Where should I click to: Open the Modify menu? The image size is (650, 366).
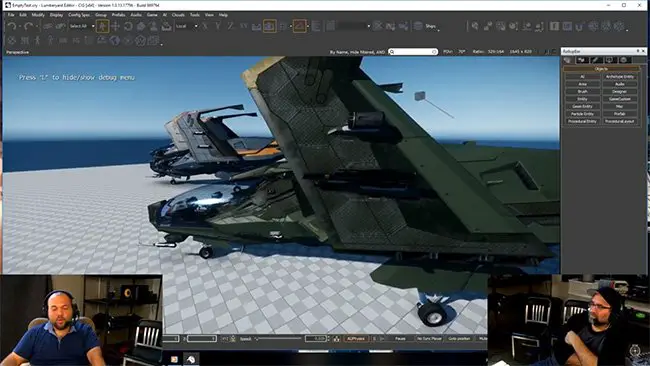[x=38, y=15]
